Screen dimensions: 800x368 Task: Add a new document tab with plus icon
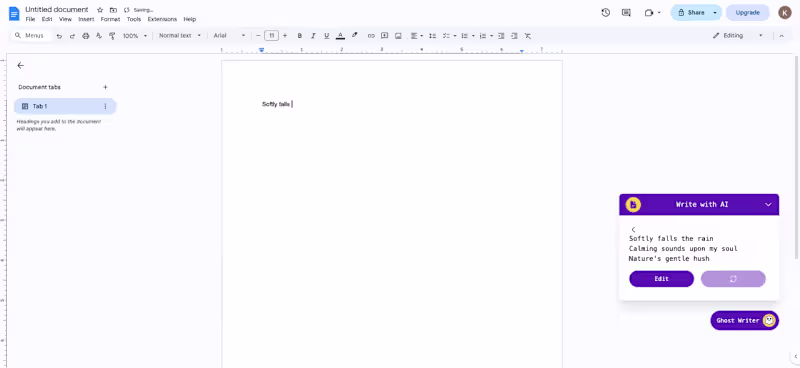[106, 87]
